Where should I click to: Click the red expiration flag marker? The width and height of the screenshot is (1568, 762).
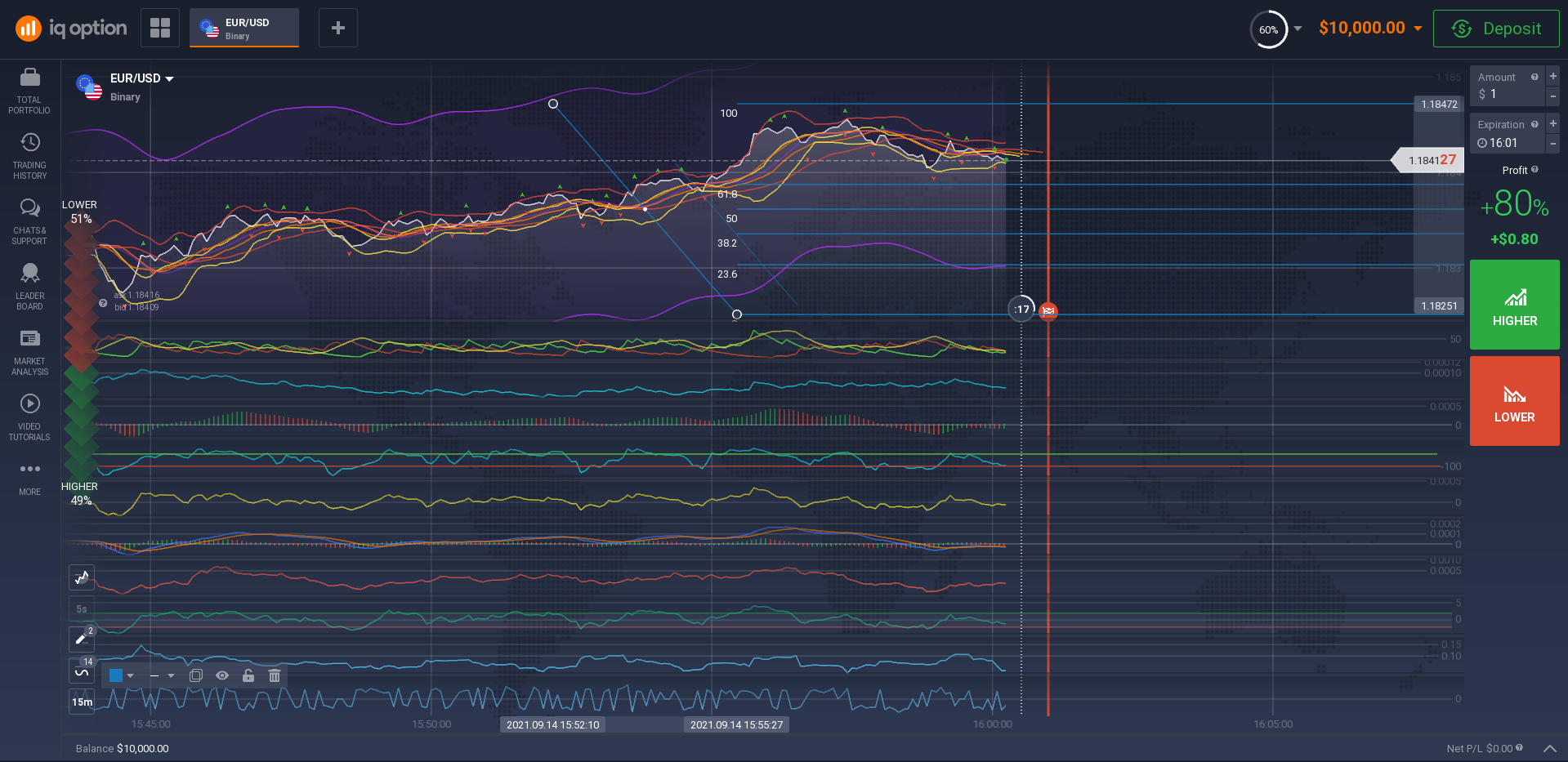[x=1048, y=310]
